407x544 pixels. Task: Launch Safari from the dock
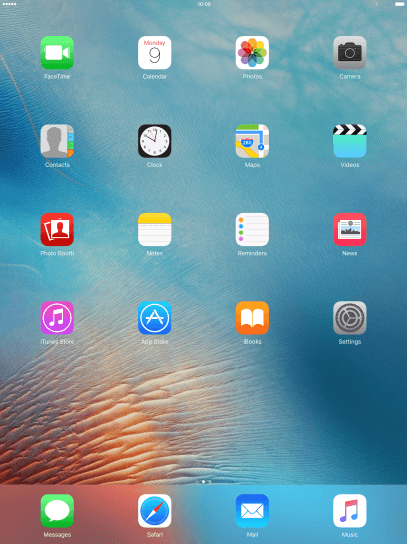154,511
